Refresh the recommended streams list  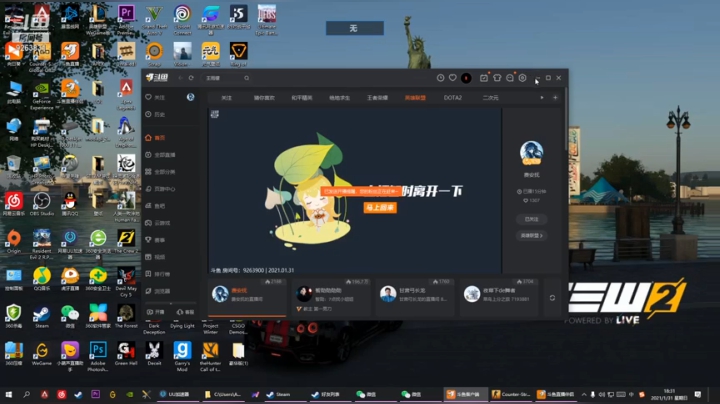552,298
